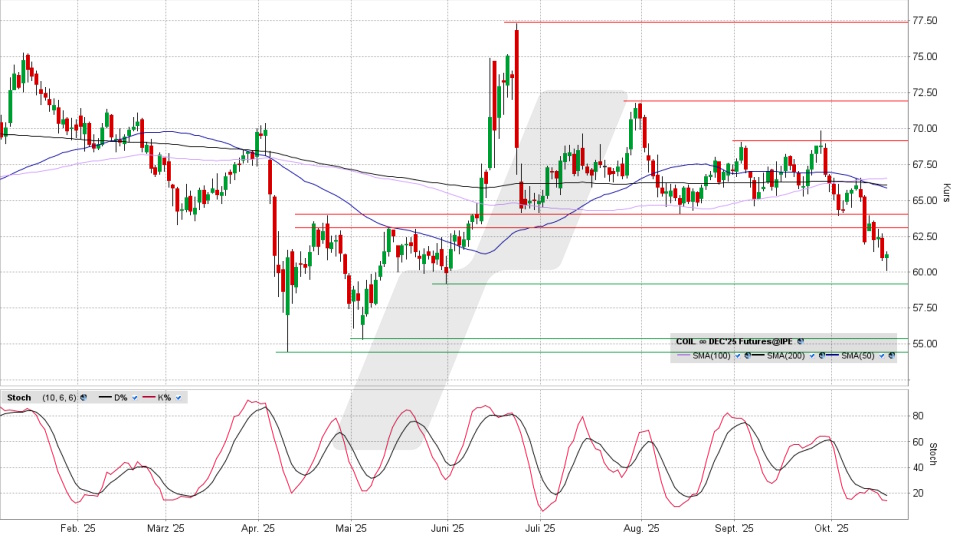Click the globe icon beside Stoch (10, 6, 6)

click(x=83, y=397)
